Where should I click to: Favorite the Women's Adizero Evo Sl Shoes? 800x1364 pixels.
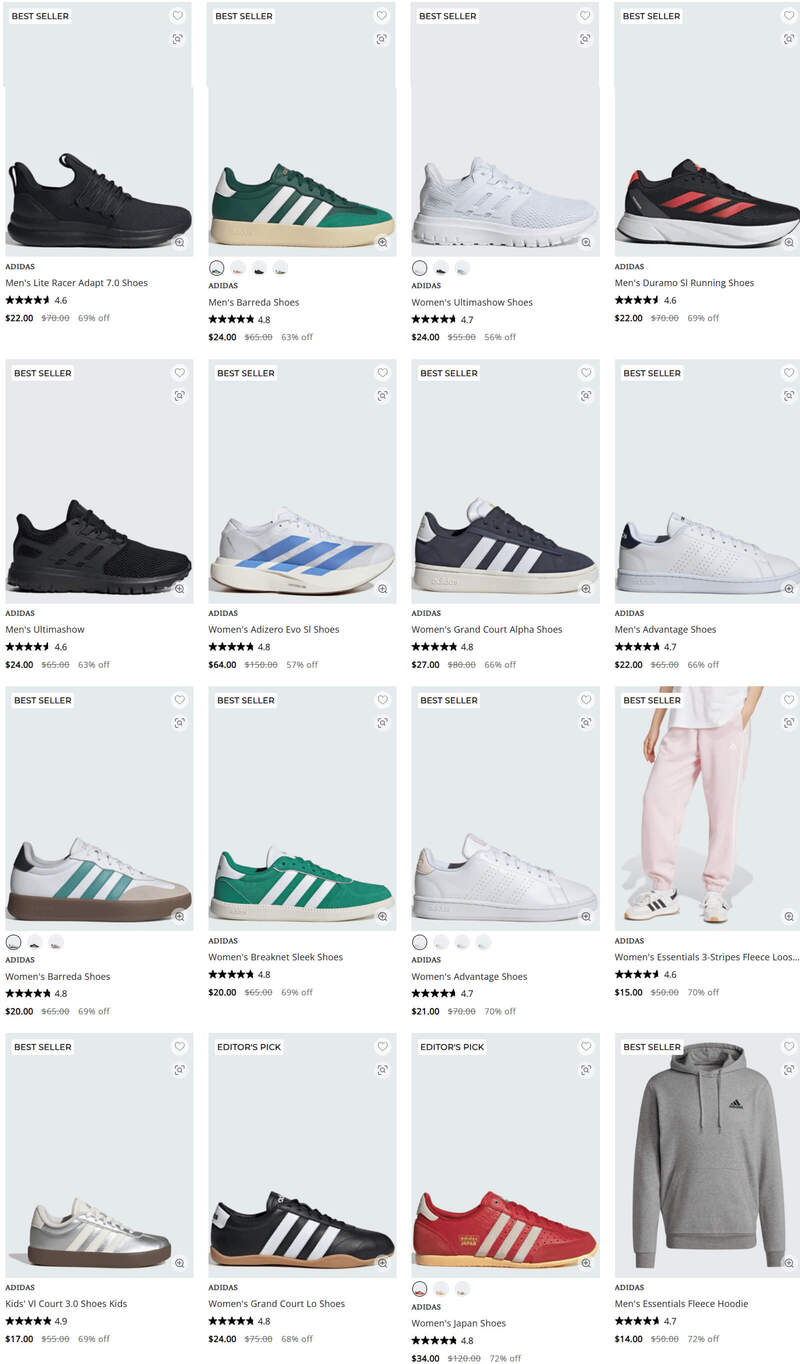[x=382, y=373]
